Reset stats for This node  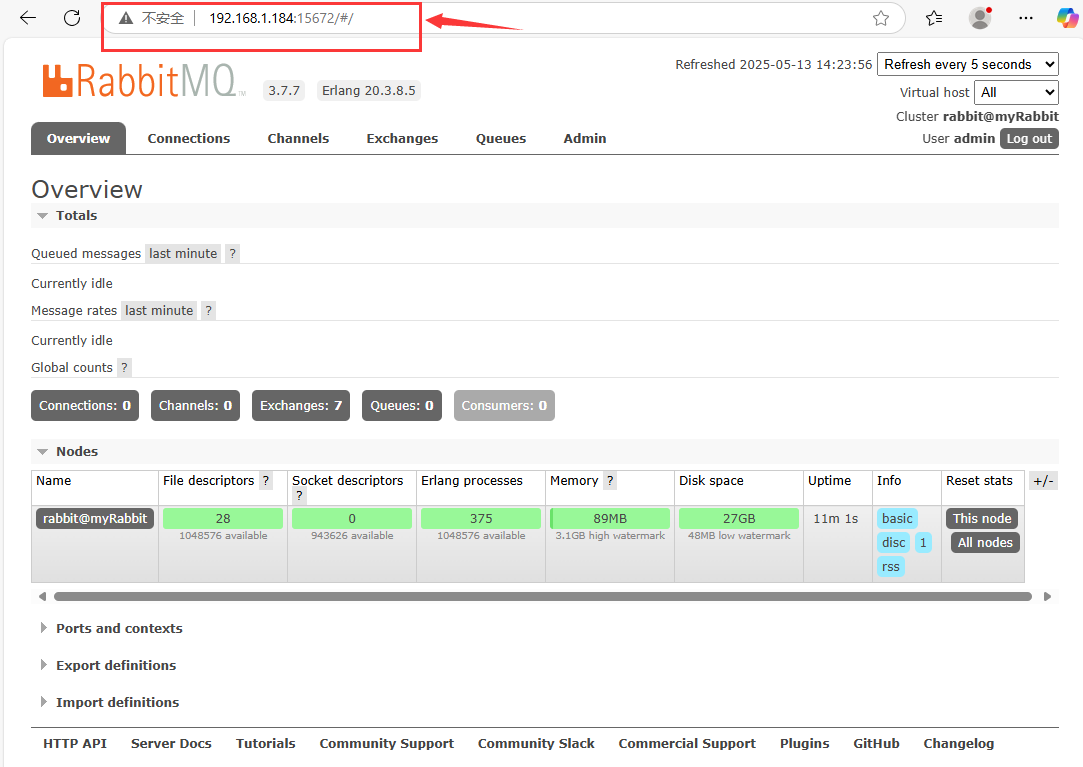(982, 518)
